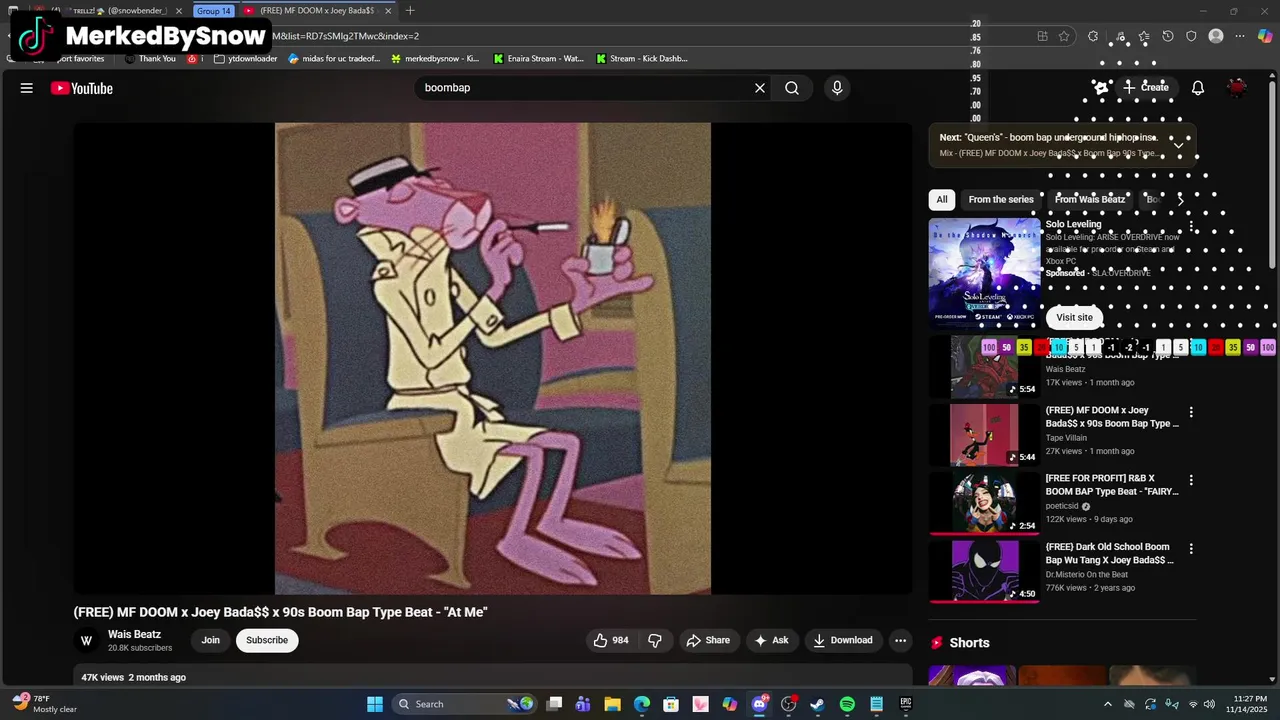This screenshot has height=720, width=1280.
Task: Open options for the poeticsid video
Action: pyautogui.click(x=1191, y=480)
